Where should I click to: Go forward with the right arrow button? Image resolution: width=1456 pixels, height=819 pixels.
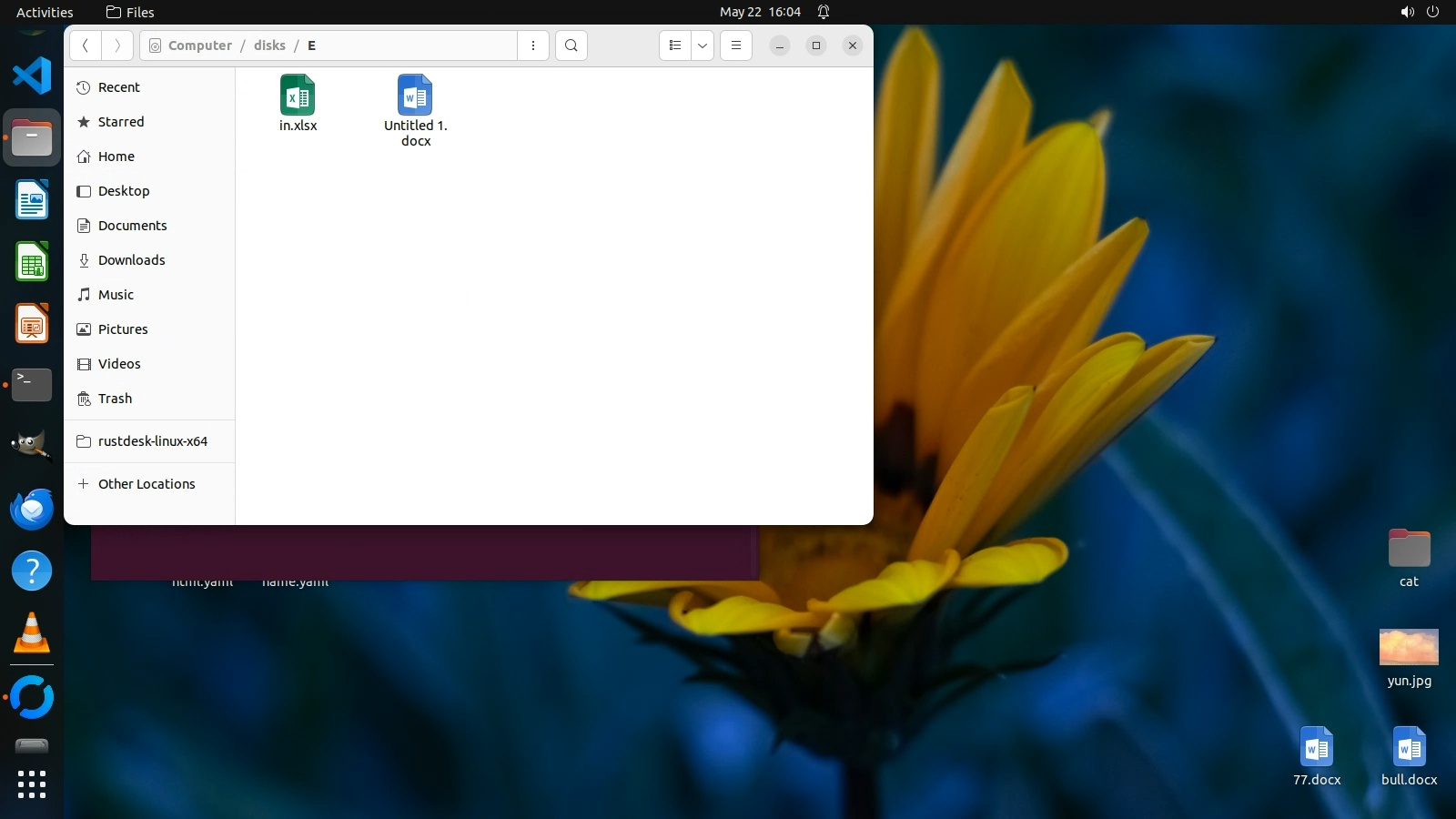pos(117,45)
